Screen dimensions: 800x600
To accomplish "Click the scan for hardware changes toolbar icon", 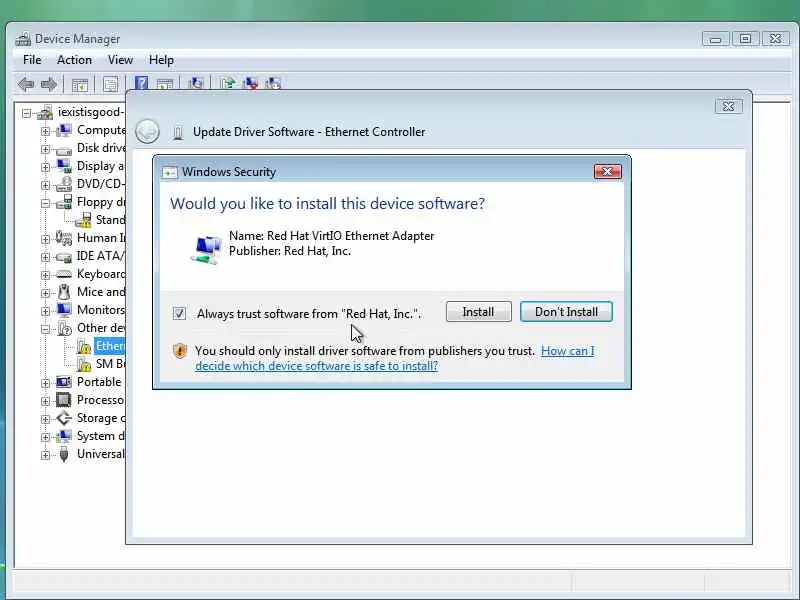I will (195, 83).
